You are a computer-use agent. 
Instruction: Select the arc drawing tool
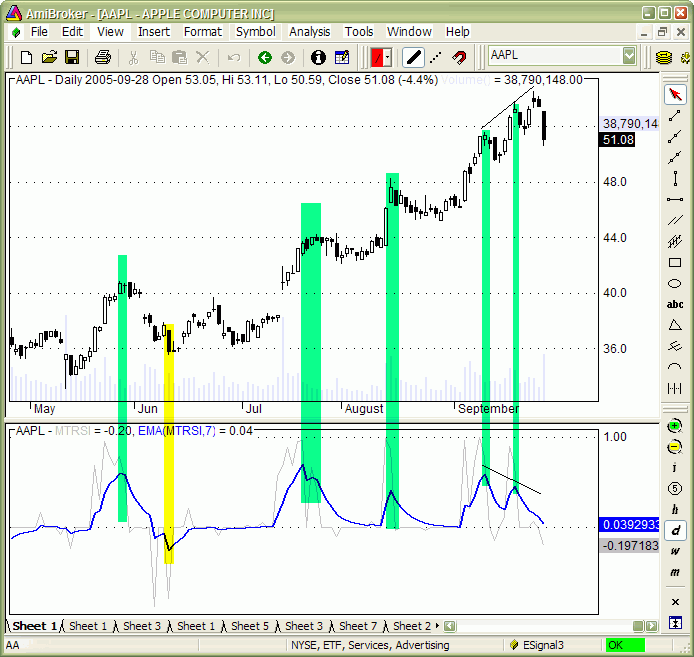click(x=675, y=367)
